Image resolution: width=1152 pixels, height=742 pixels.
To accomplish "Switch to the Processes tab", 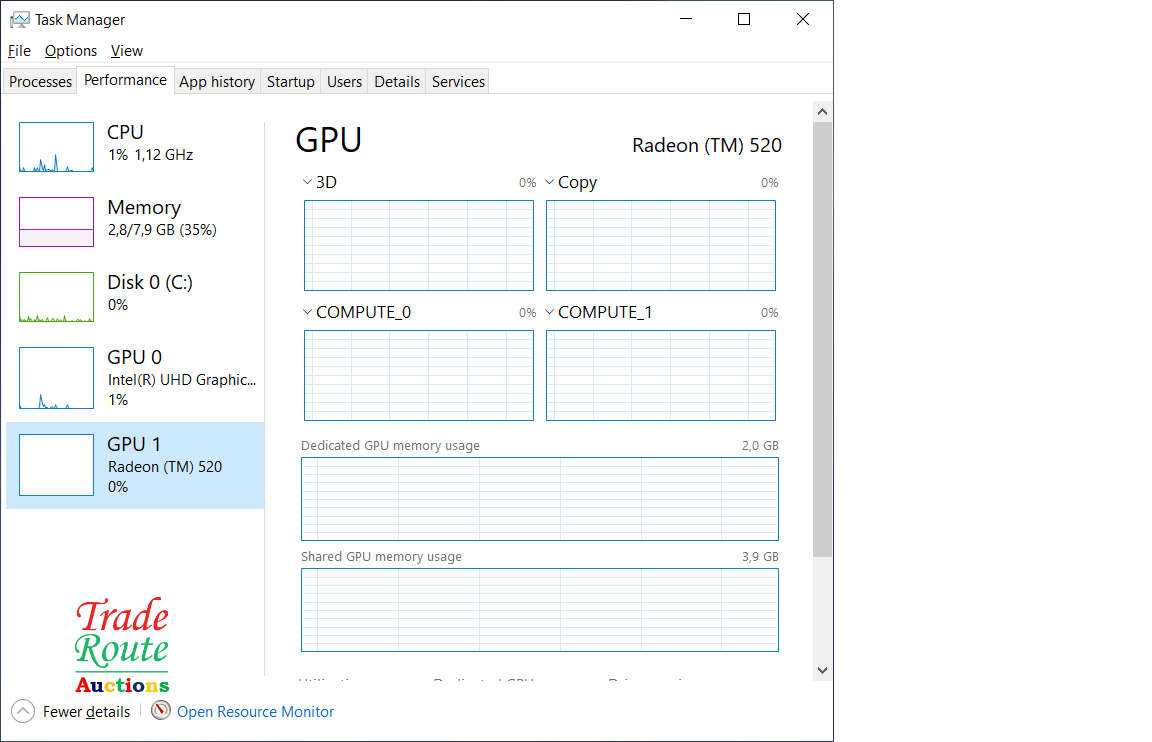I will click(41, 82).
